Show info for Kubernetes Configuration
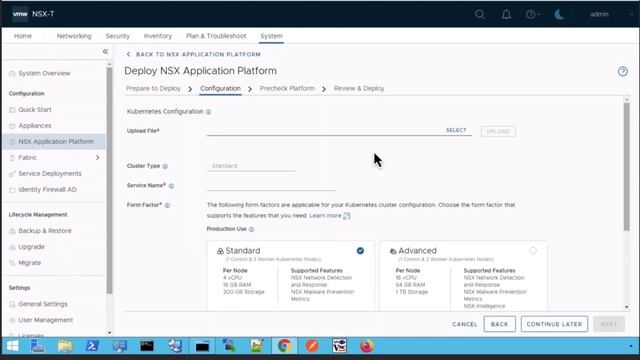 [209, 112]
